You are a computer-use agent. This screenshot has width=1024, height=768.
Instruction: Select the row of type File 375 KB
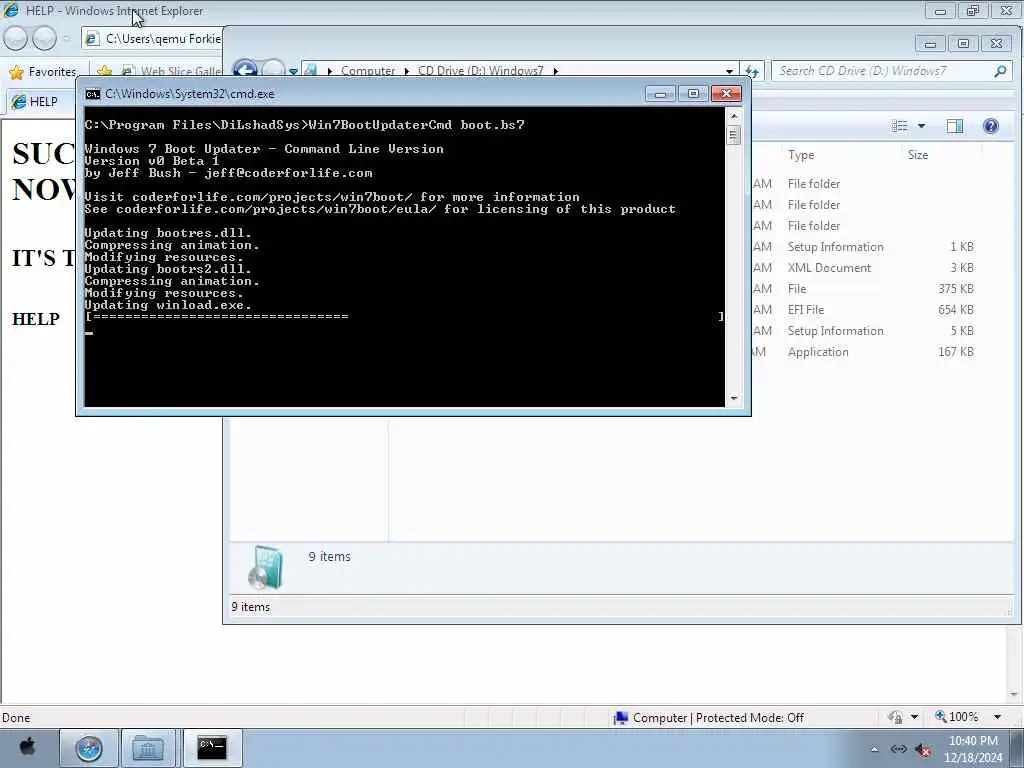click(862, 289)
